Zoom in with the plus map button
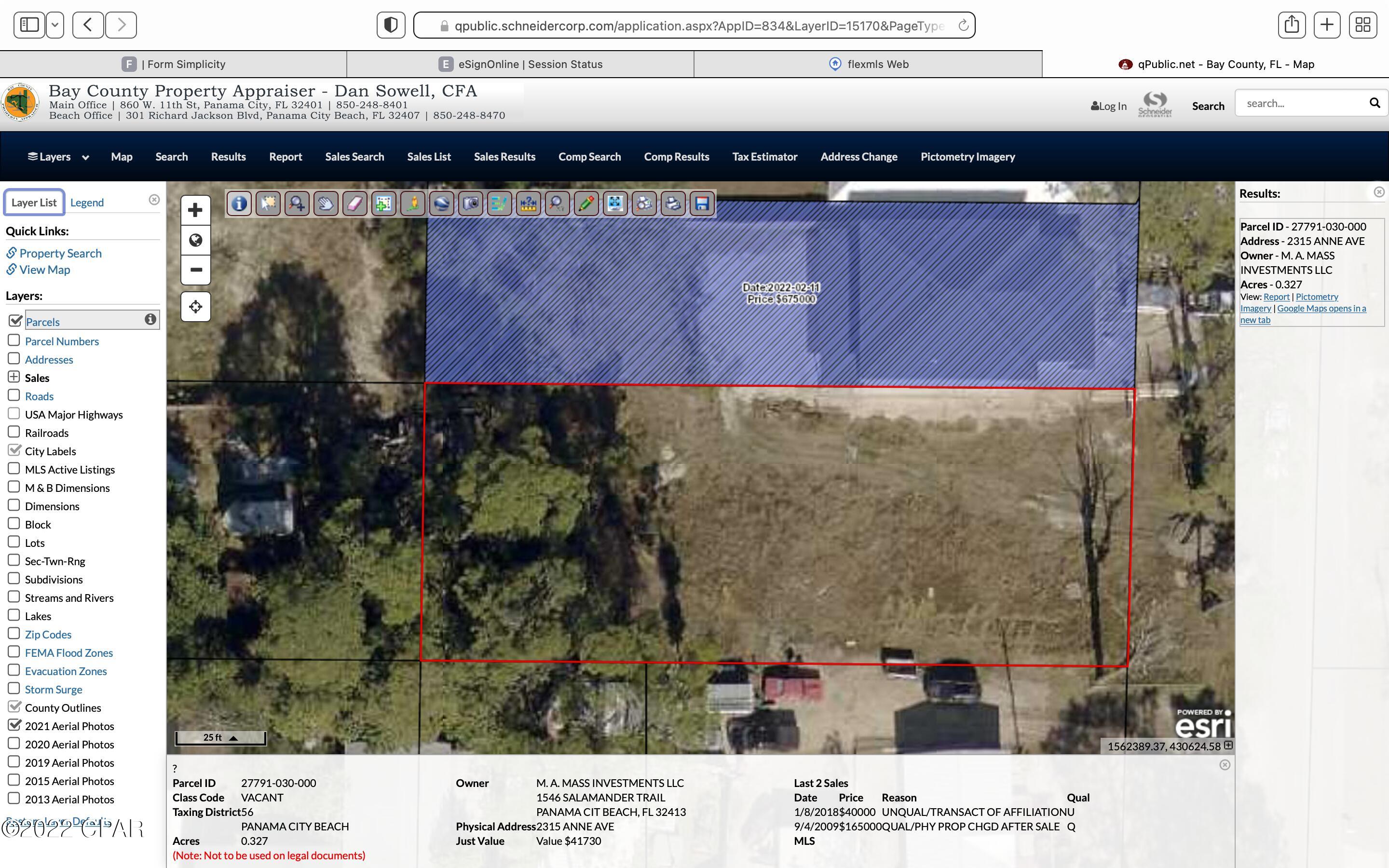The width and height of the screenshot is (1389, 868). click(x=195, y=210)
